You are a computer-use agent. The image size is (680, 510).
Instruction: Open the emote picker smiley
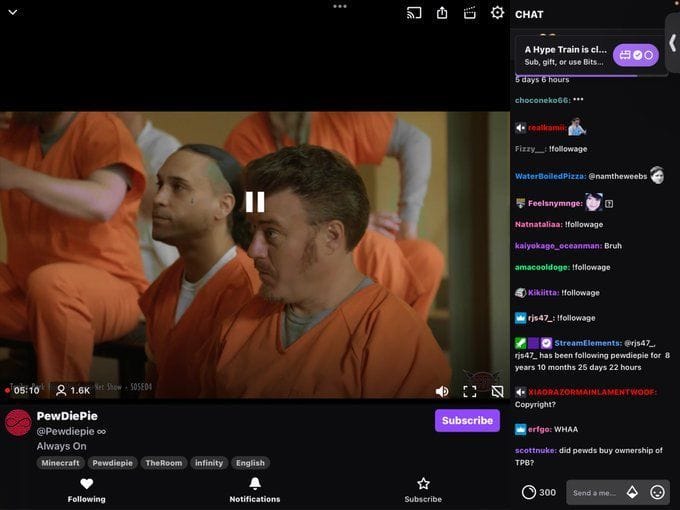pos(657,492)
